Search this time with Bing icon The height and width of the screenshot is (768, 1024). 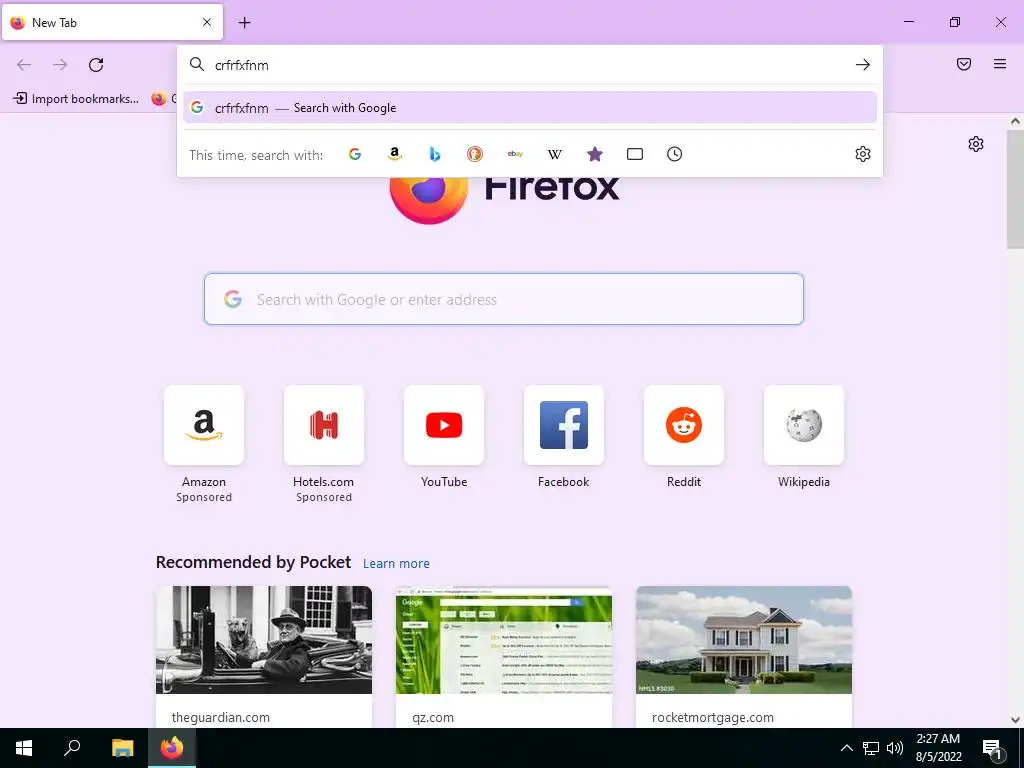(435, 154)
